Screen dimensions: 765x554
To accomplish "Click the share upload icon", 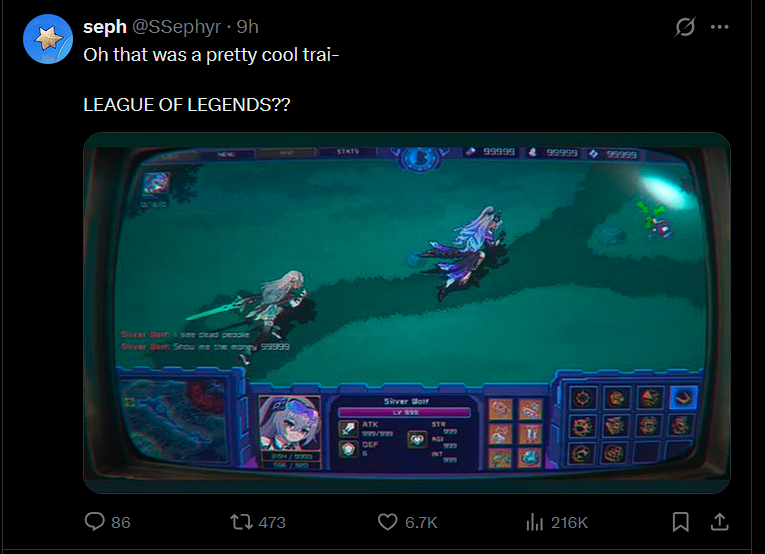I will point(719,522).
